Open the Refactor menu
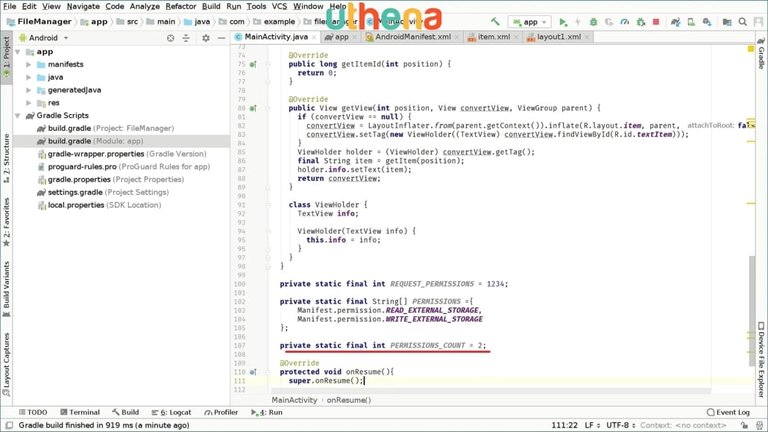Image resolution: width=768 pixels, height=432 pixels. point(180,6)
